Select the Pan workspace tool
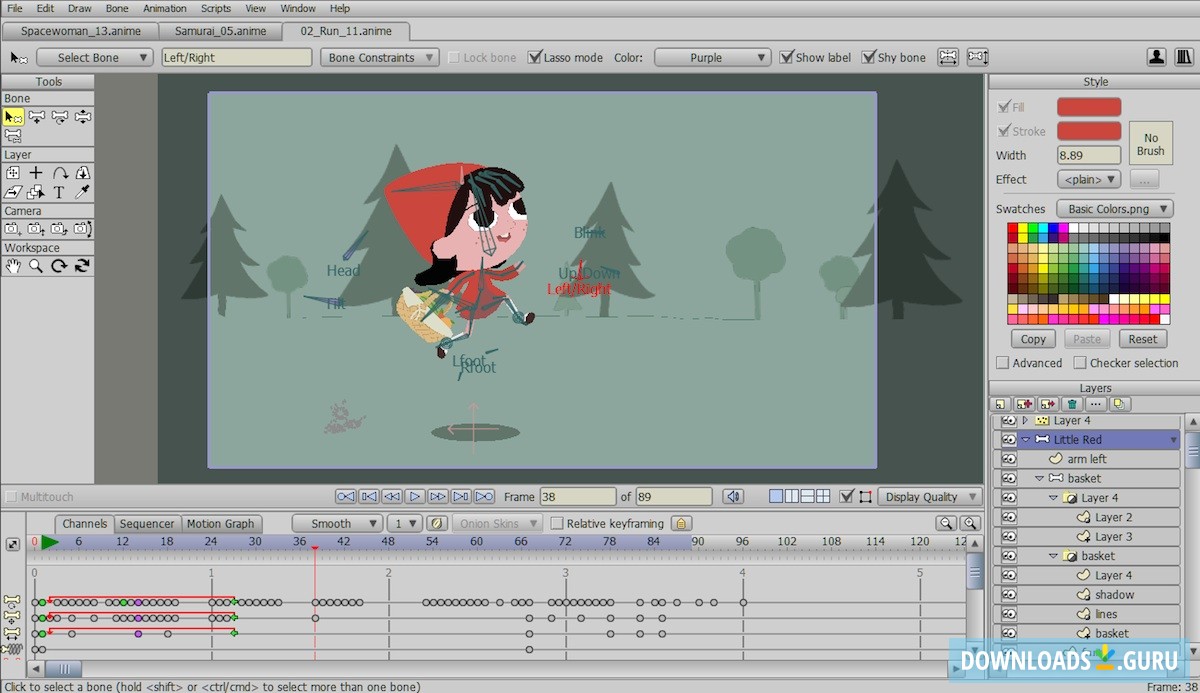This screenshot has width=1200, height=693. [15, 266]
